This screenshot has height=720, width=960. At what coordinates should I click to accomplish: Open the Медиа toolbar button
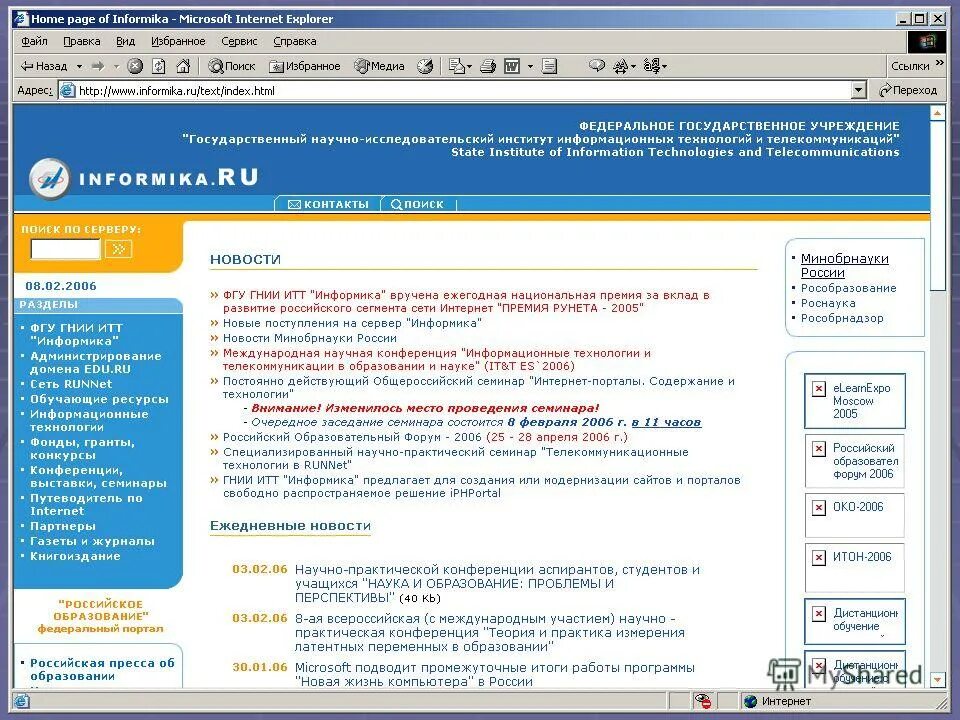click(380, 66)
